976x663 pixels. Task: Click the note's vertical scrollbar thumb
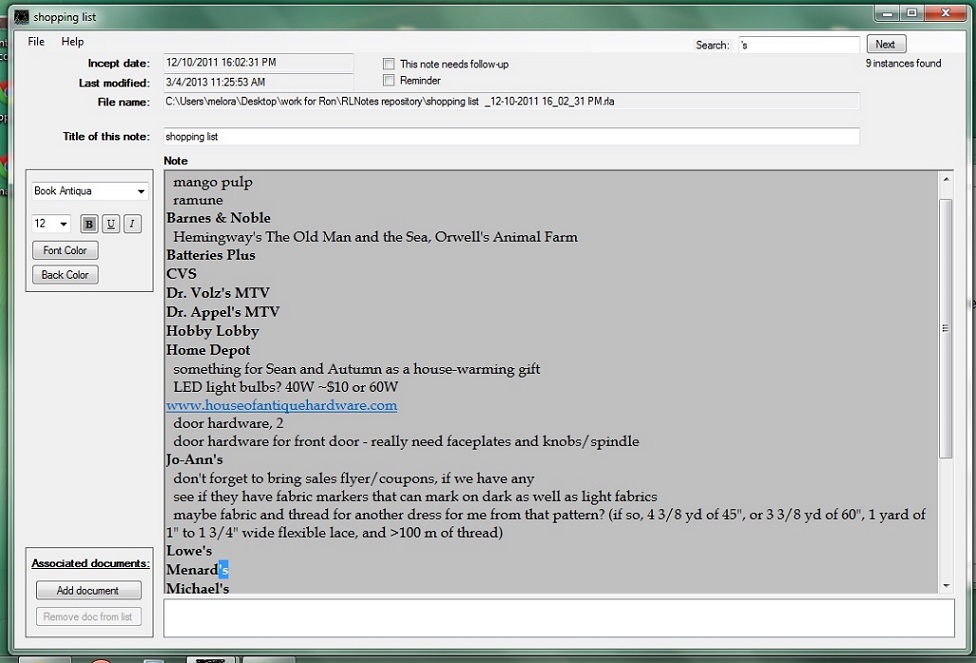point(946,328)
